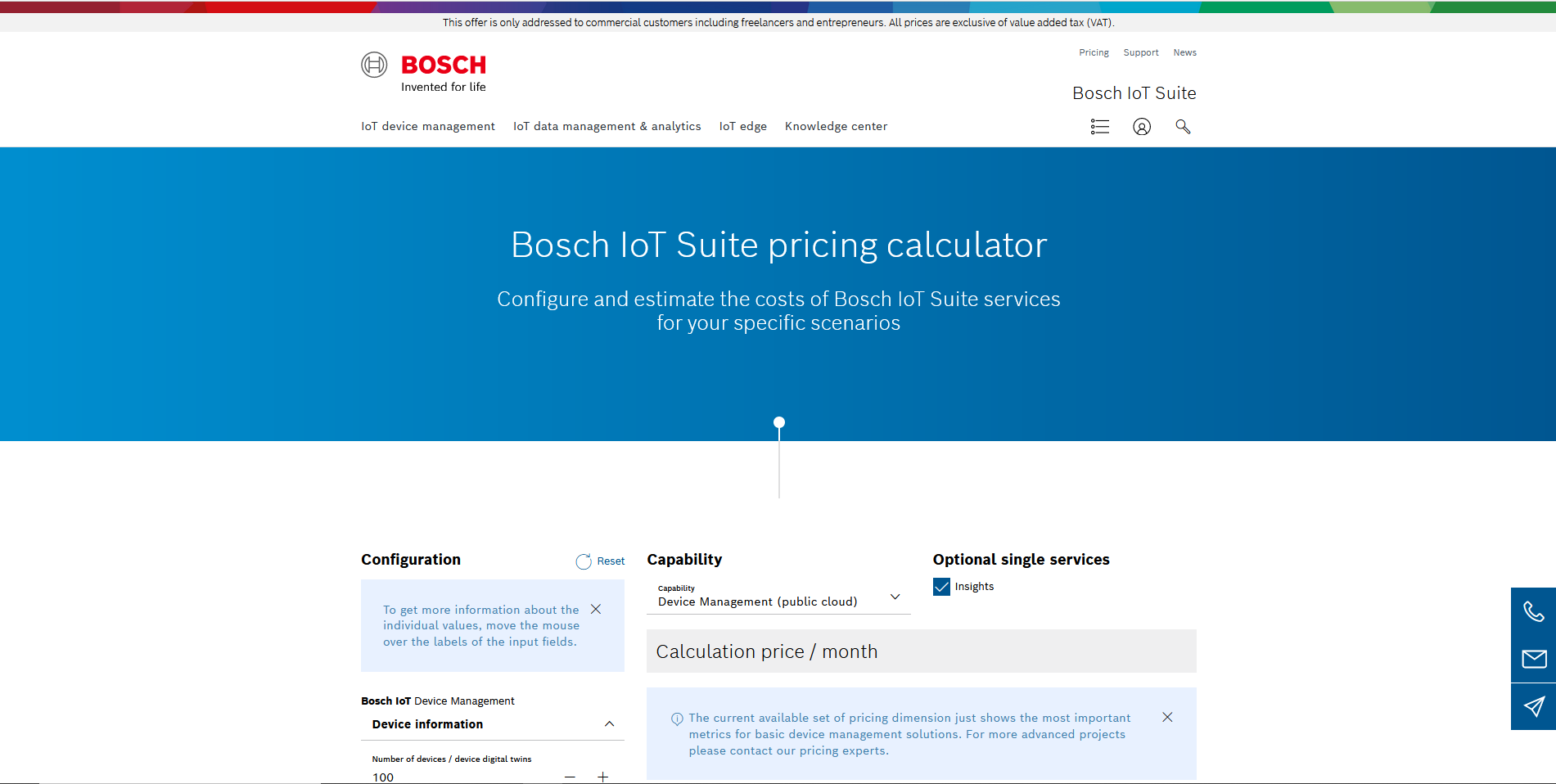Open the Capability dropdown

click(x=778, y=597)
